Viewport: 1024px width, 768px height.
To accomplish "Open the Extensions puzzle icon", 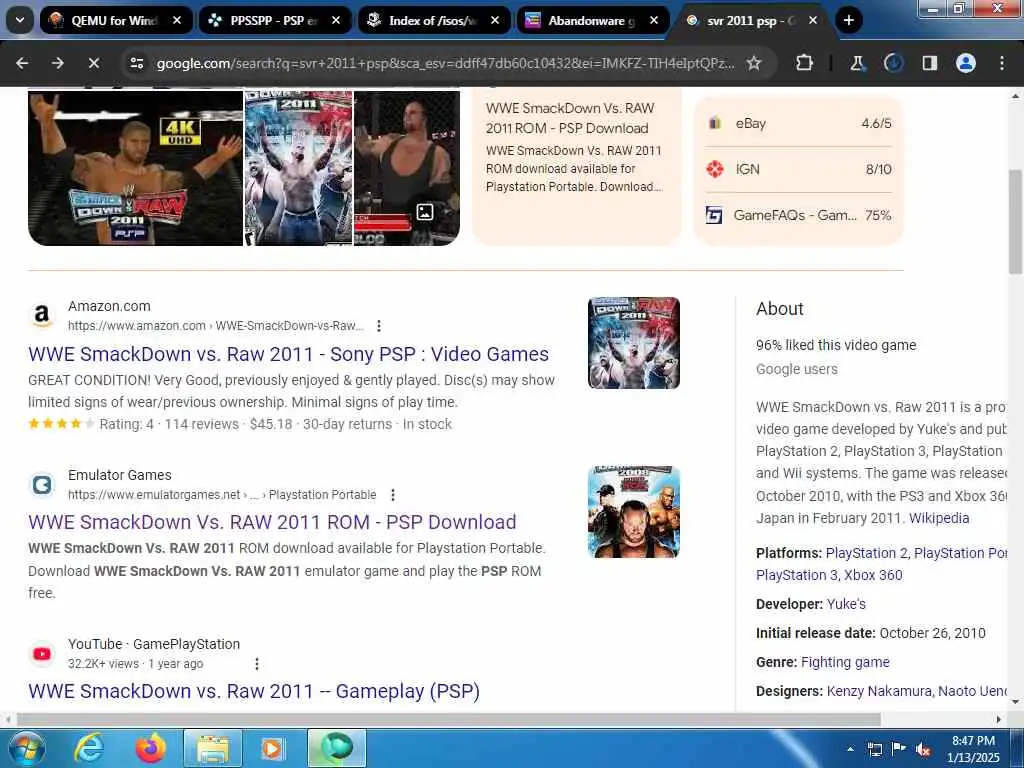I will 805,63.
